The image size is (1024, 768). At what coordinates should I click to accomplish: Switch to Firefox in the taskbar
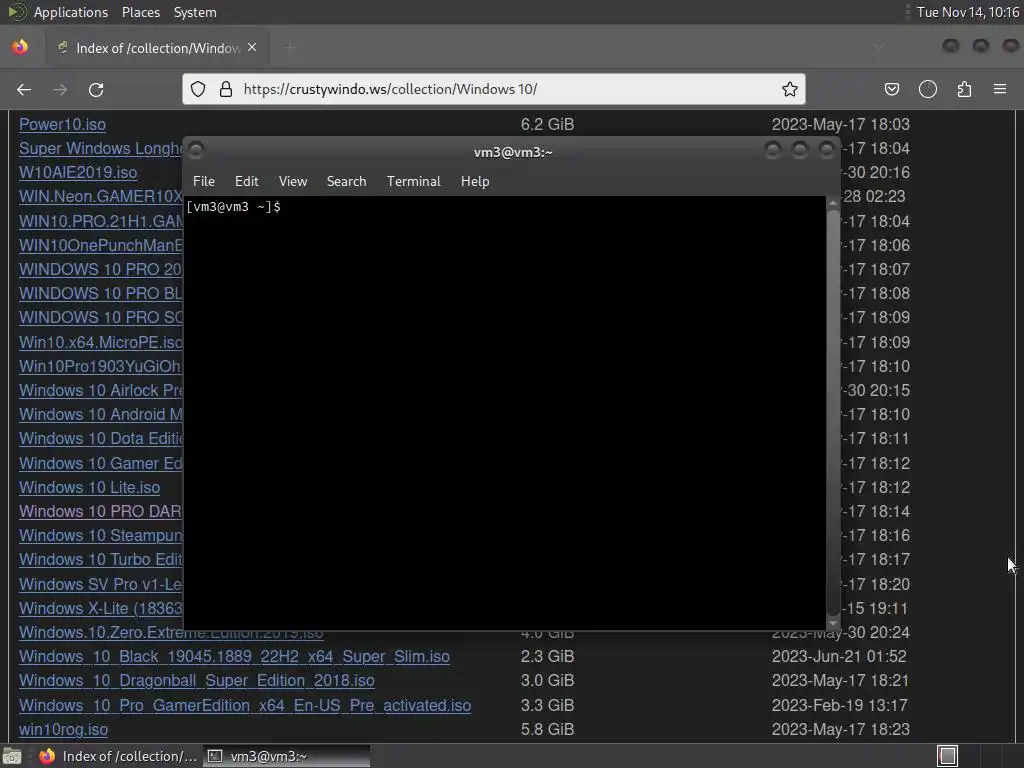point(118,756)
